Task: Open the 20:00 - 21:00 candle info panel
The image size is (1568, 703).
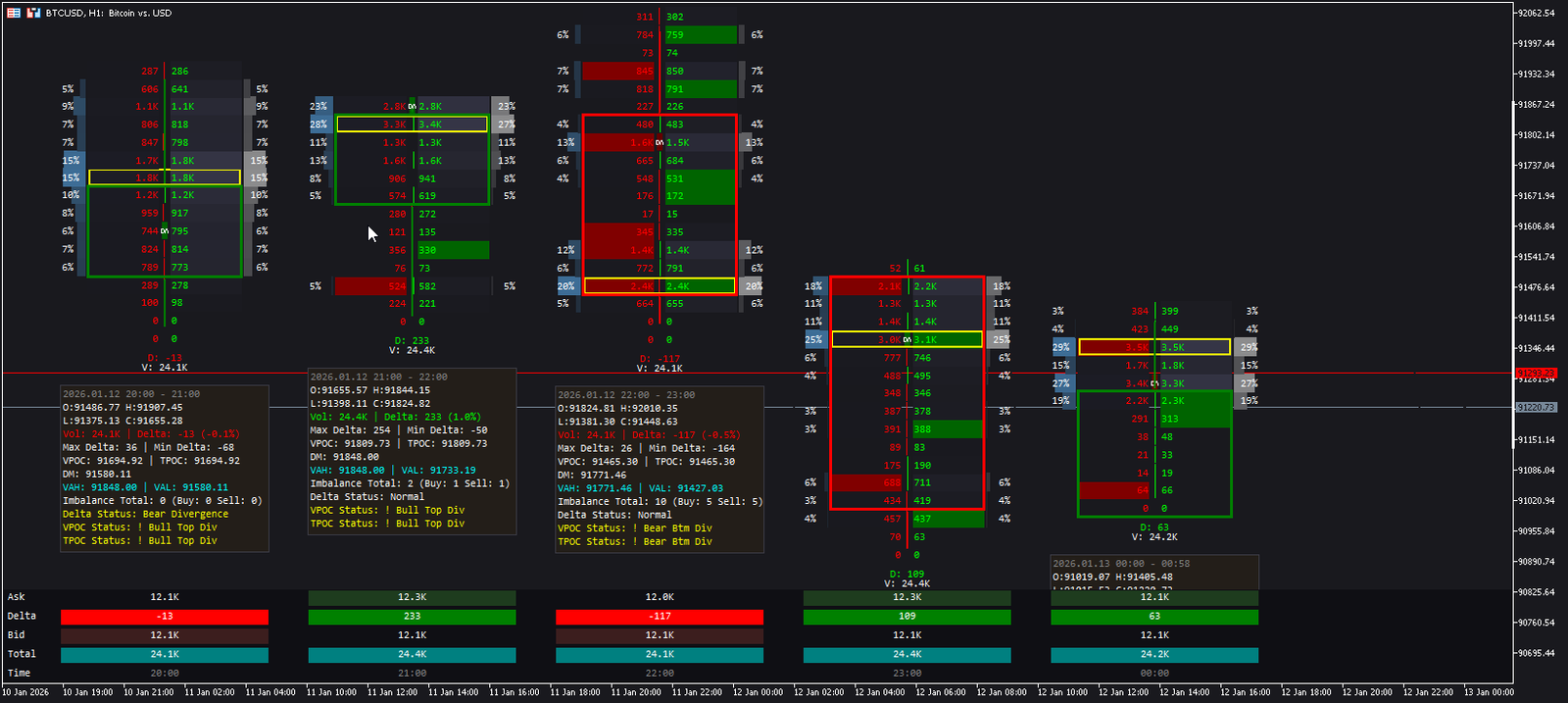Action: click(x=165, y=469)
